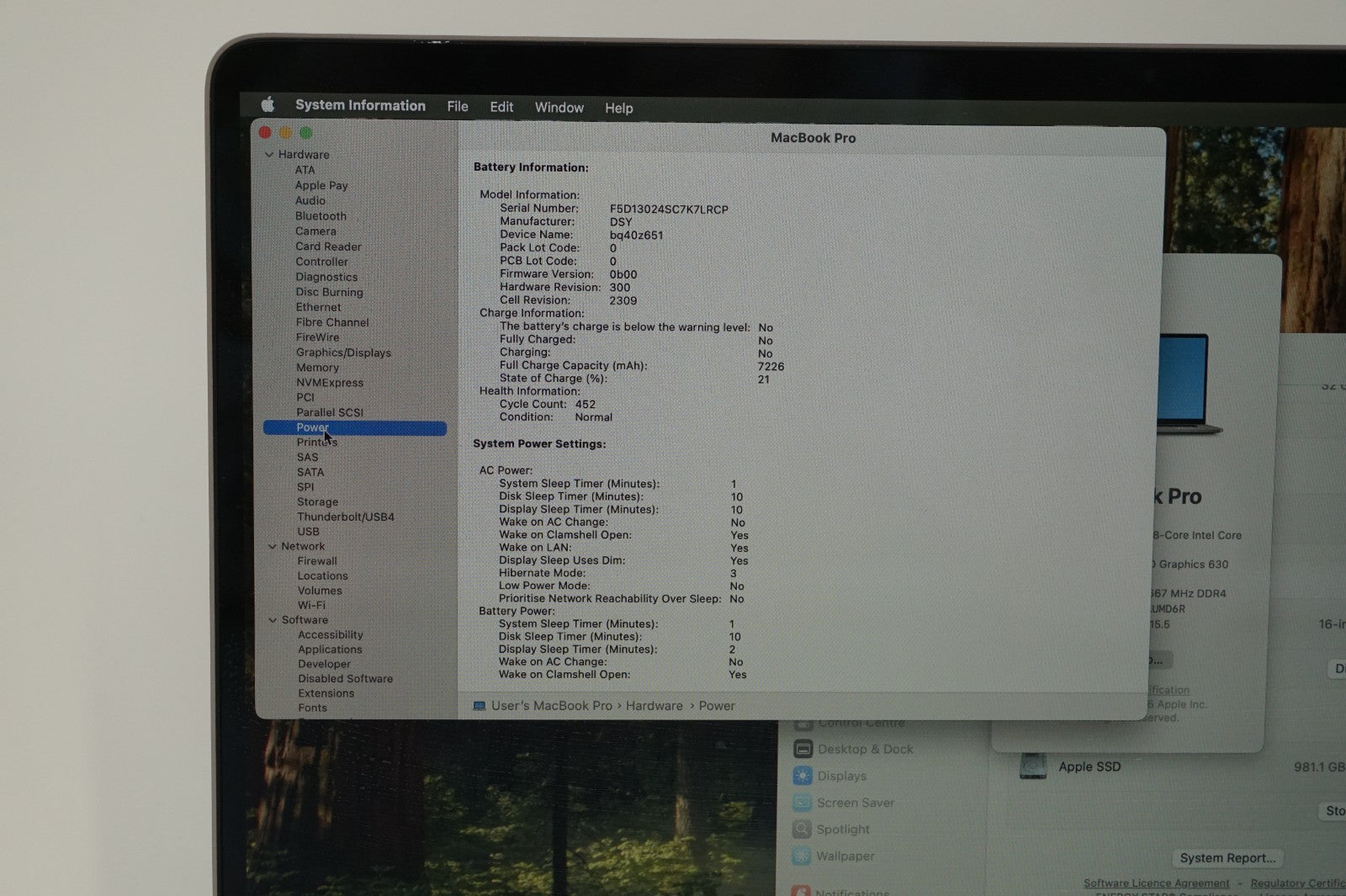Select Parallel SCSI in the sidebar
This screenshot has height=896, width=1346.
point(330,412)
